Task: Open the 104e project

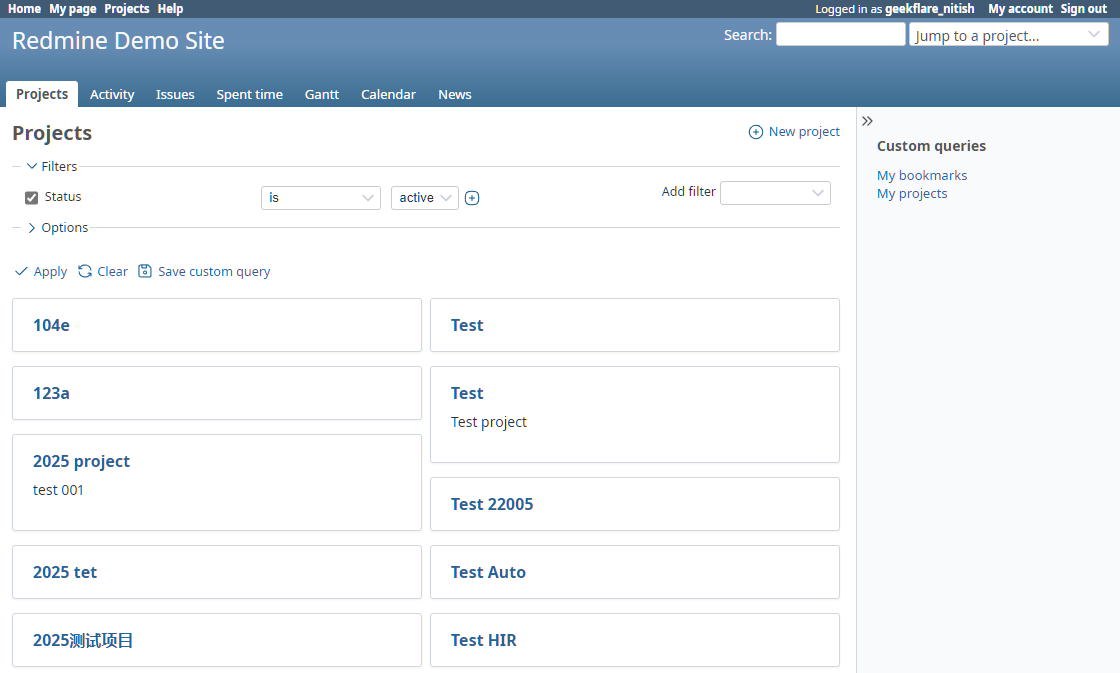Action: [x=51, y=325]
